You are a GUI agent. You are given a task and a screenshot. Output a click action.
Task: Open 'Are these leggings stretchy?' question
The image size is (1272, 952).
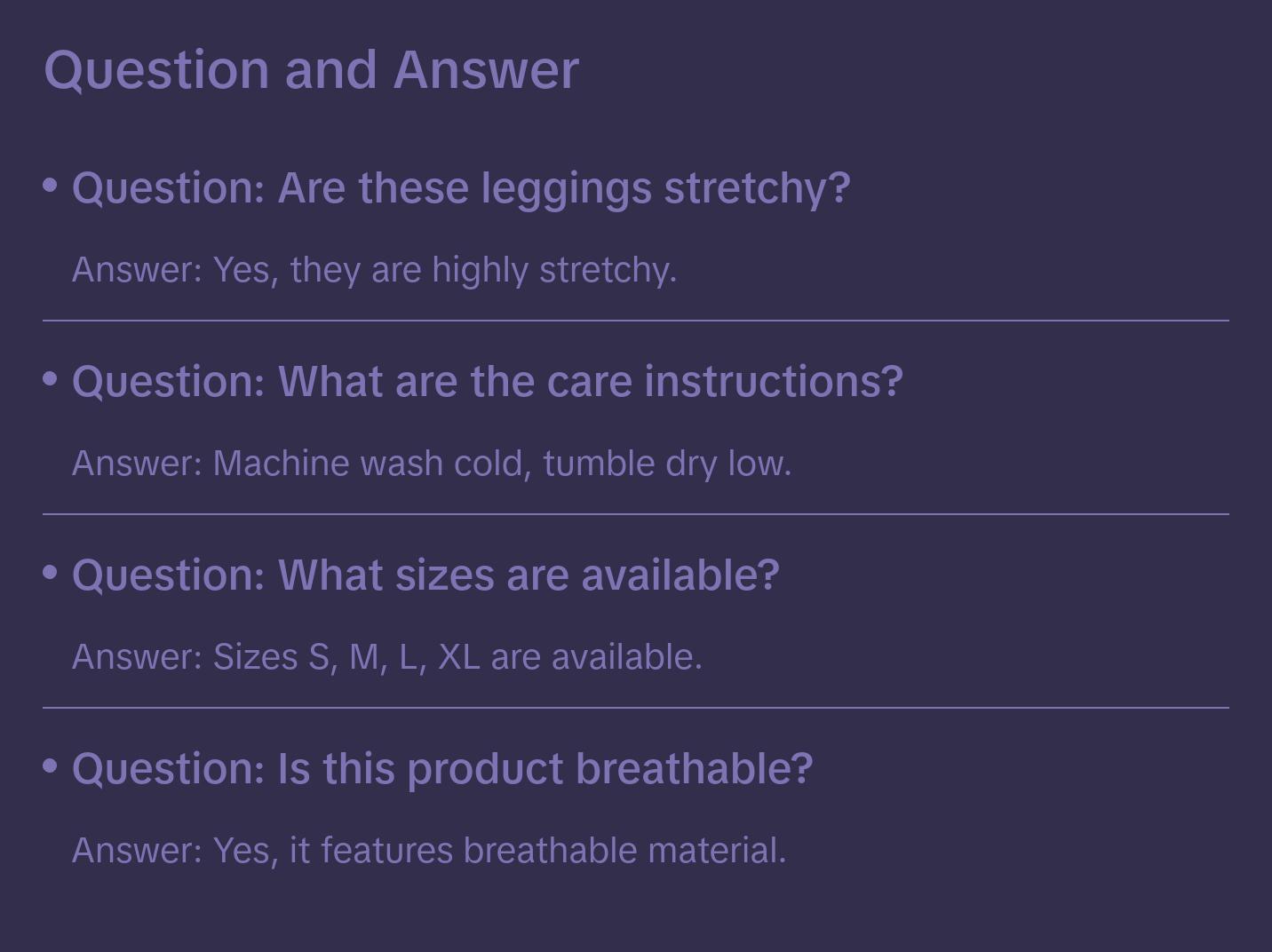(461, 188)
